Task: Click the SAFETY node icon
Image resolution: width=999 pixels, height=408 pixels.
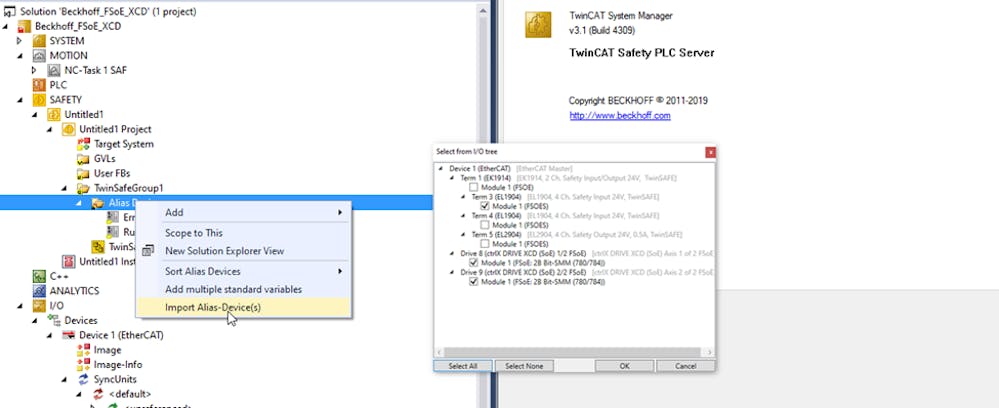Action: point(39,99)
